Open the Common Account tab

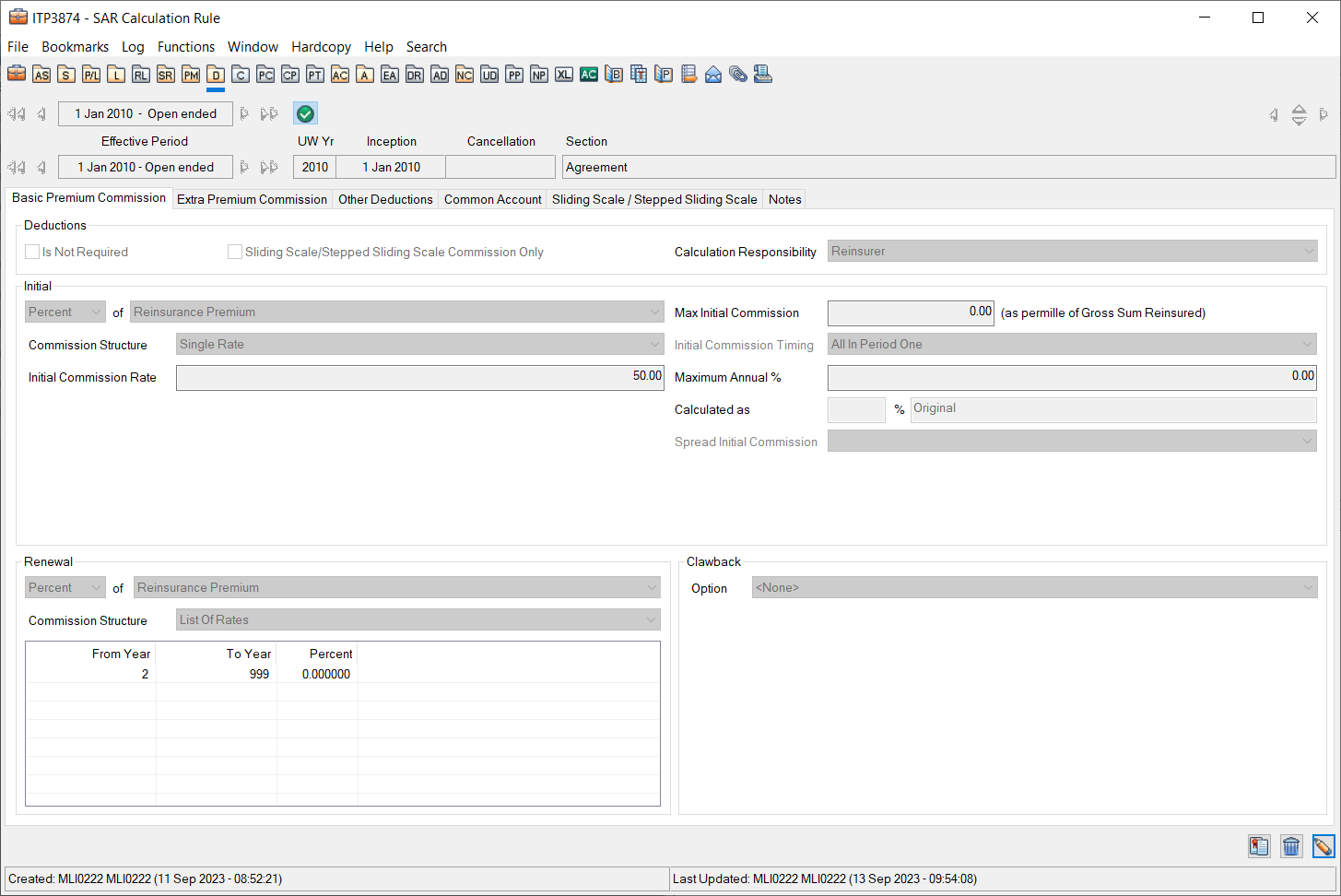(x=492, y=199)
